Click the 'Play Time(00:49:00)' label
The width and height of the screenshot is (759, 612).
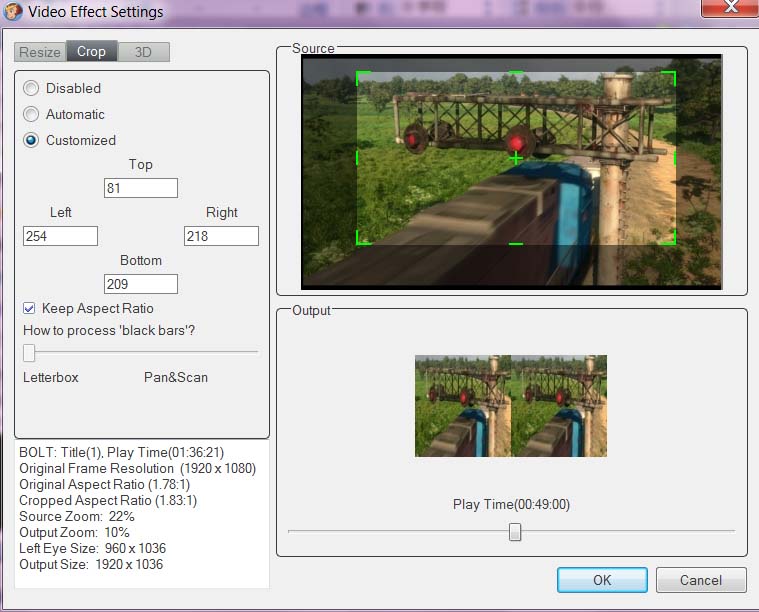coord(511,505)
